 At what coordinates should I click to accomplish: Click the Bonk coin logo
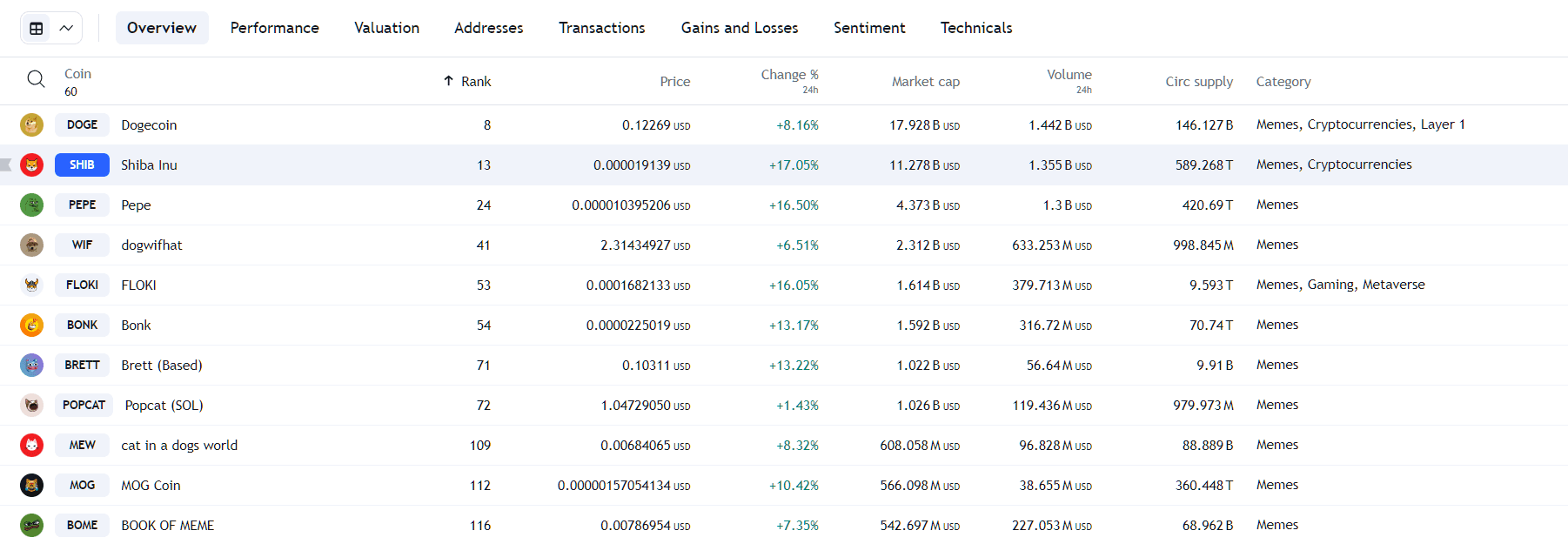[32, 326]
